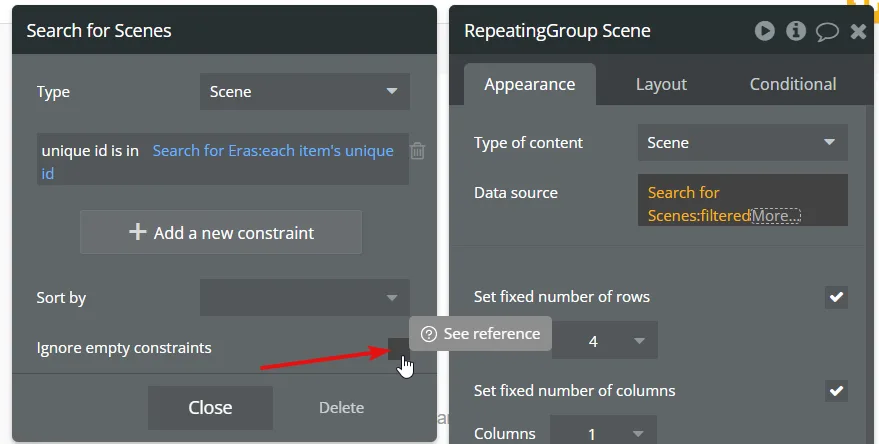
Task: Switch to the Layout tab
Action: click(x=661, y=84)
